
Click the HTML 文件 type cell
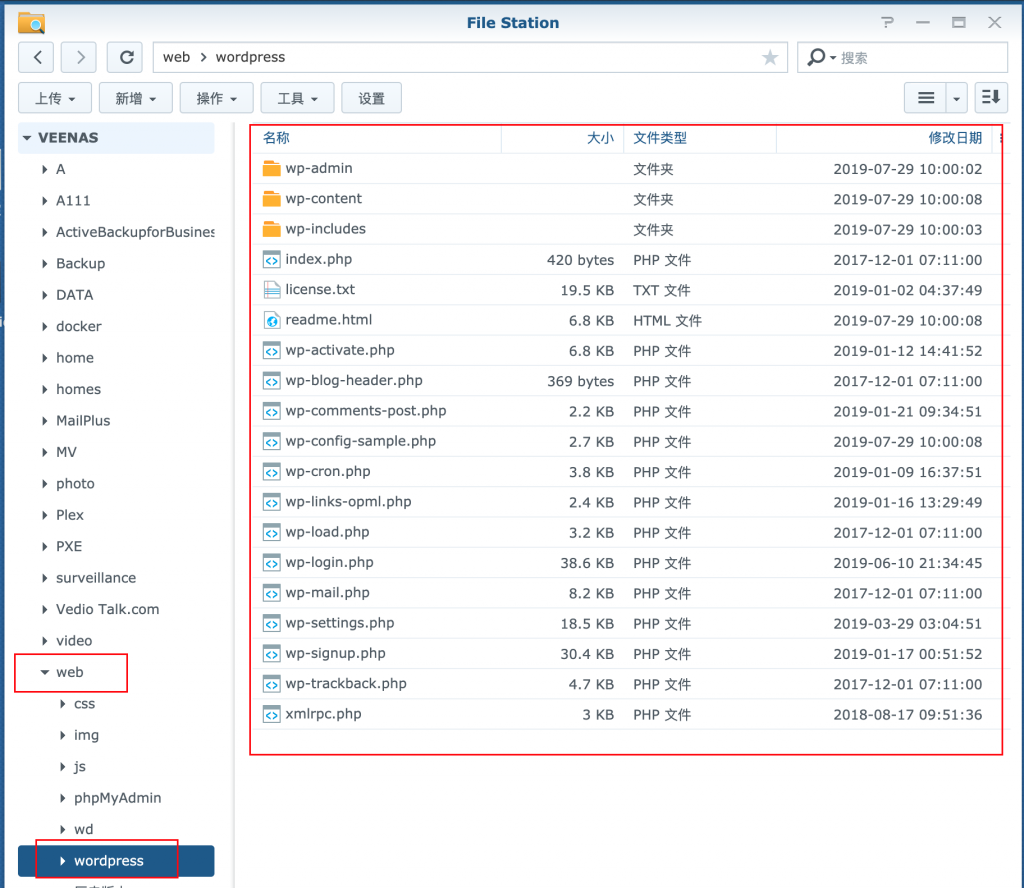(x=667, y=321)
